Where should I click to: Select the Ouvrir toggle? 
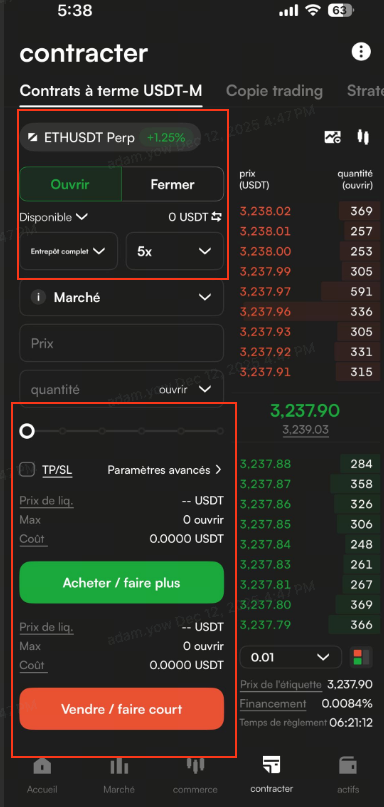click(x=71, y=184)
